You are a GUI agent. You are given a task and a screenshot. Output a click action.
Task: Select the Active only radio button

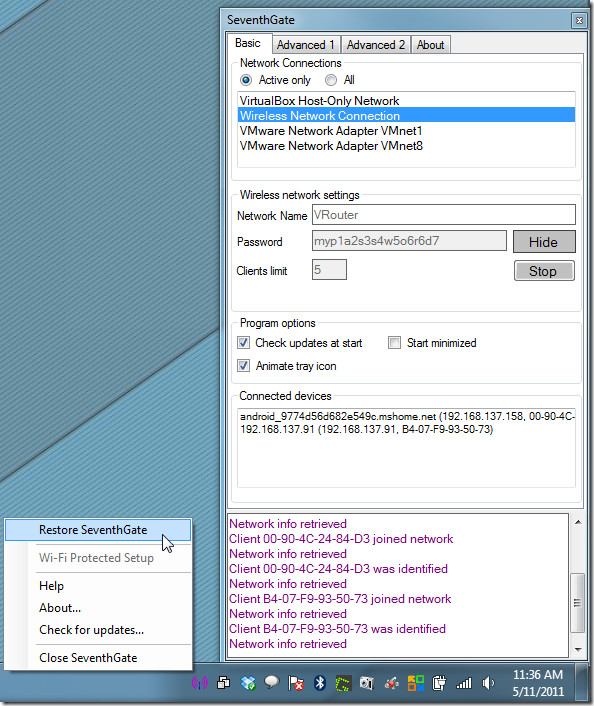(246, 80)
